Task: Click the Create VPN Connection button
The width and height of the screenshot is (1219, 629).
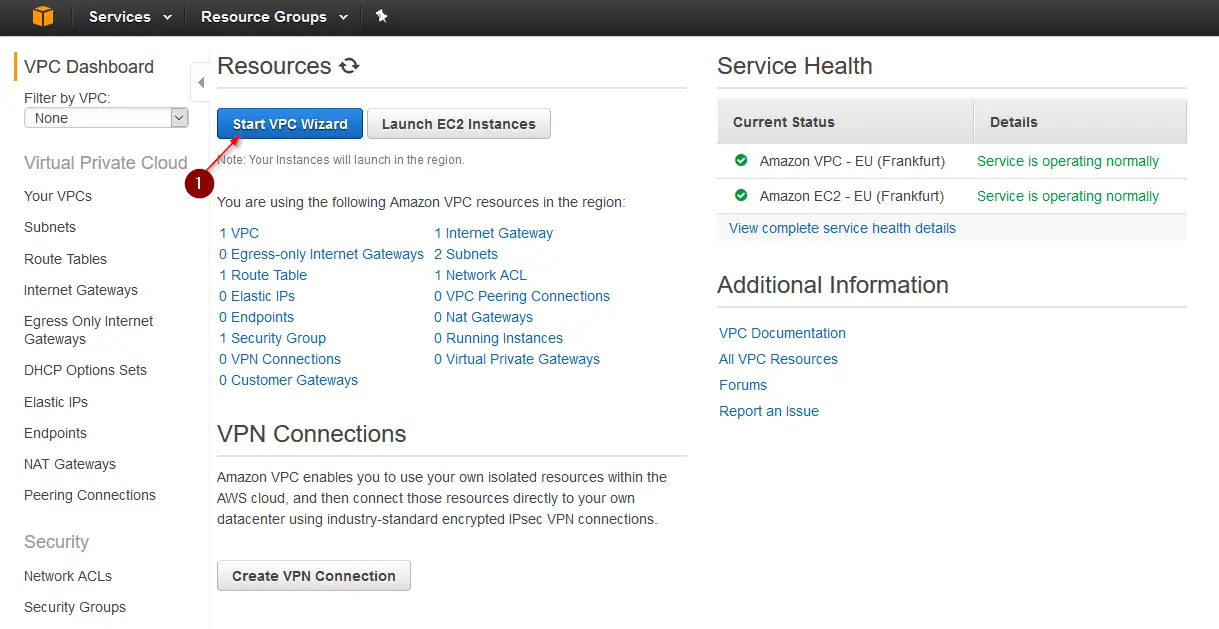Action: (x=314, y=576)
